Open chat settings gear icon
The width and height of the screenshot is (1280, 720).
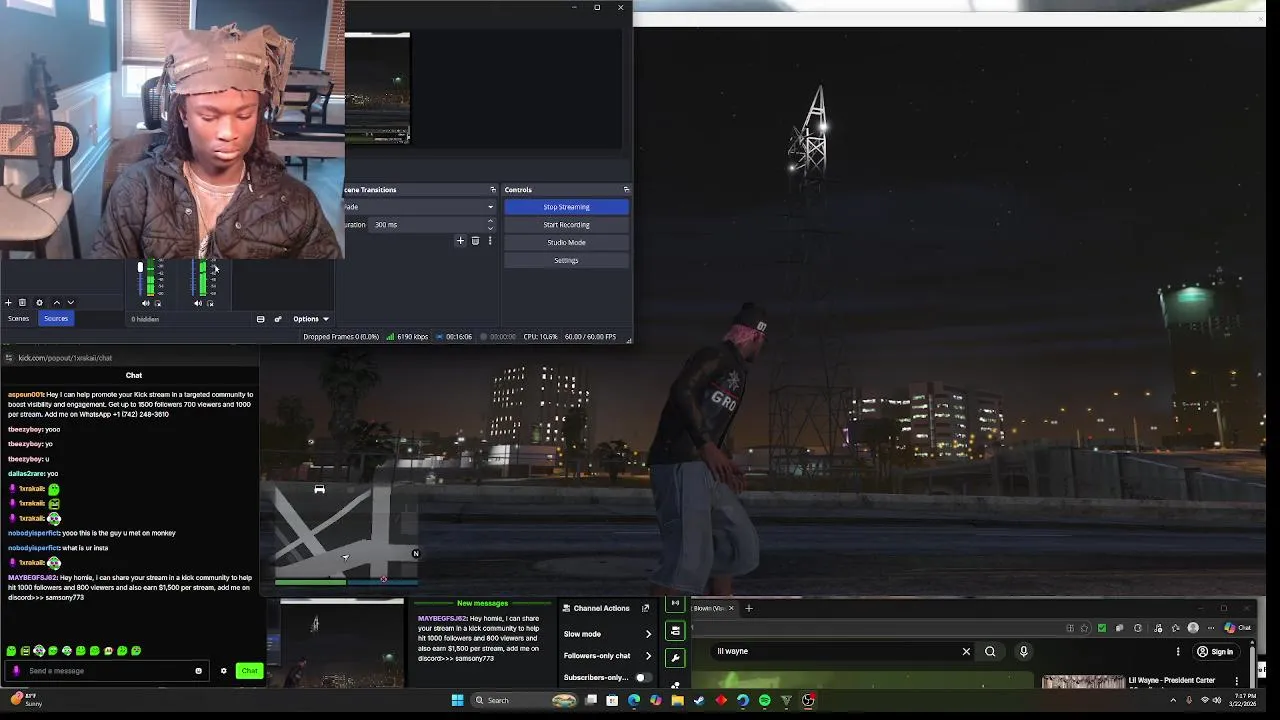223,671
